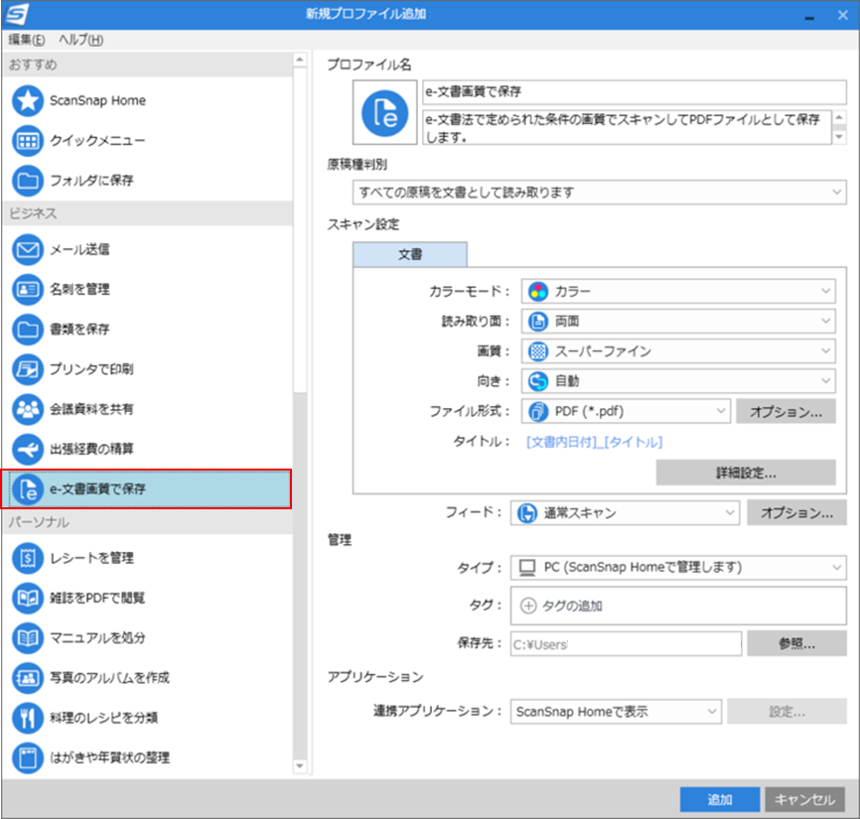Choose the 料理のレシピを分類 cutlery icon
Image resolution: width=860 pixels, height=819 pixels.
coord(27,718)
